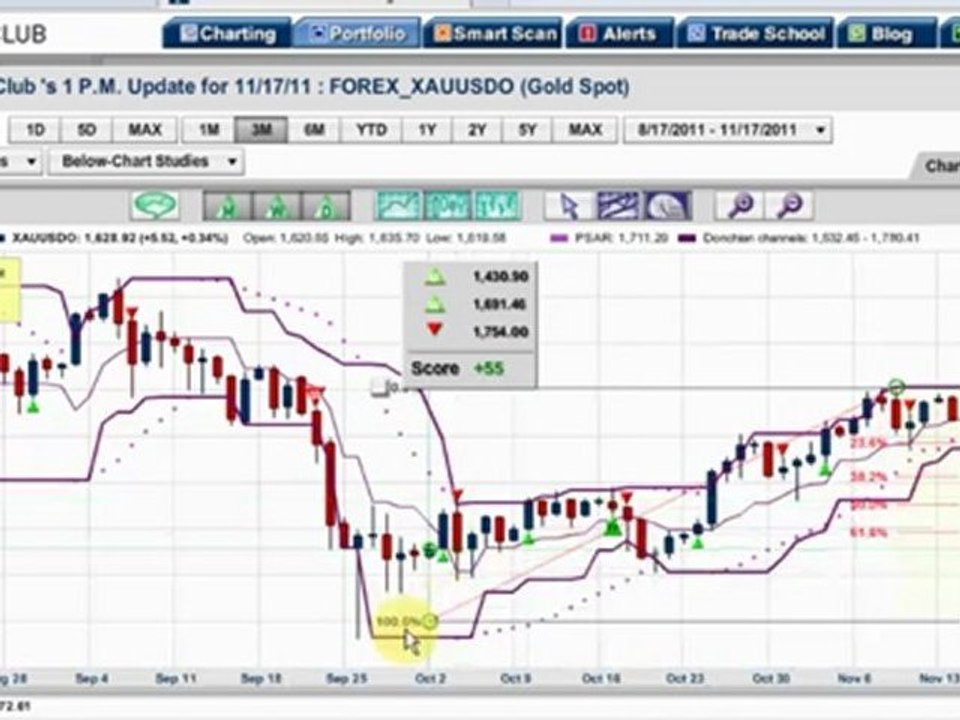Viewport: 960px width, 720px height.
Task: Select the Fibonacci arc drawing tool
Action: click(667, 206)
